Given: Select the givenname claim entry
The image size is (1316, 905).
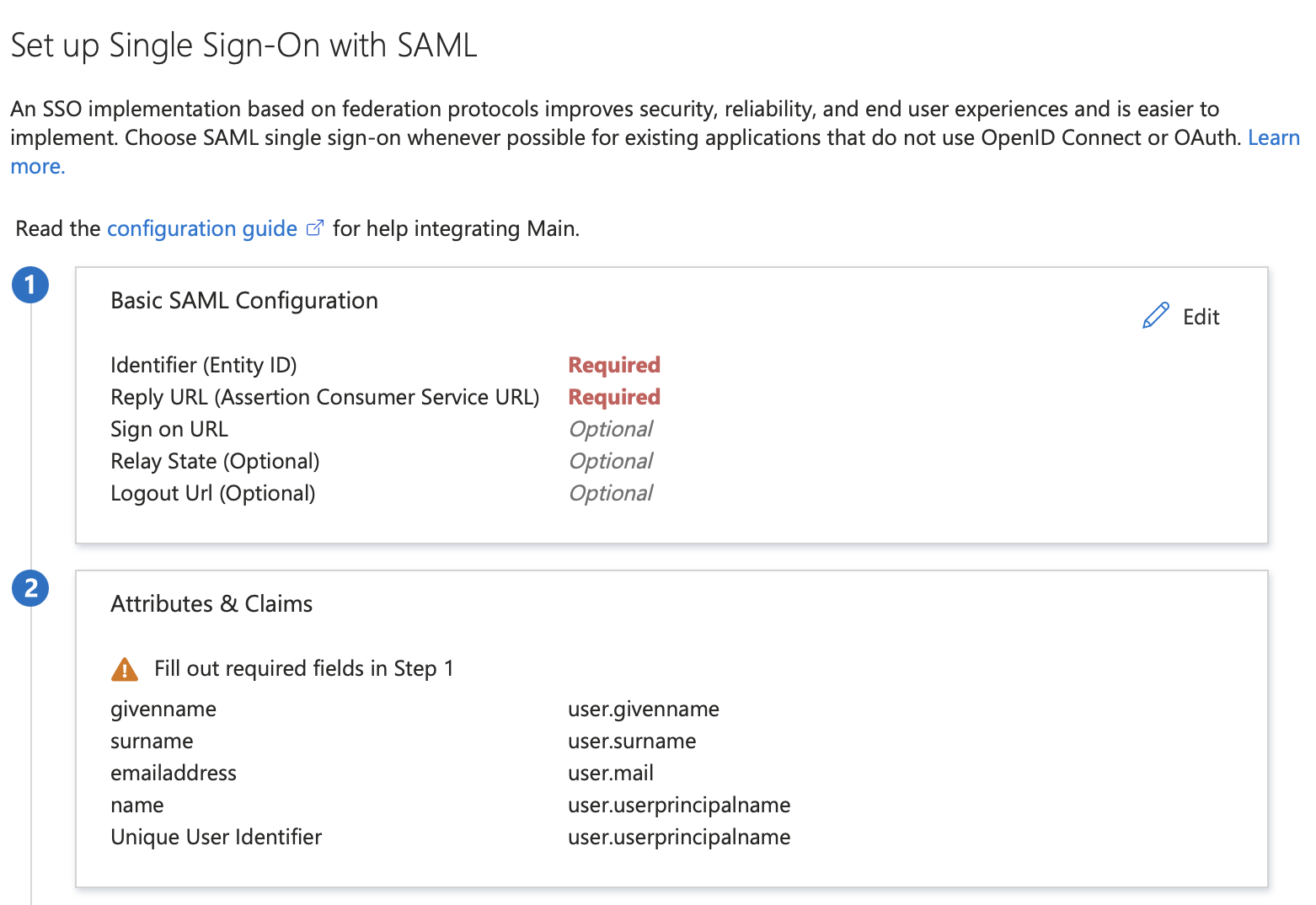Looking at the screenshot, I should tap(163, 709).
